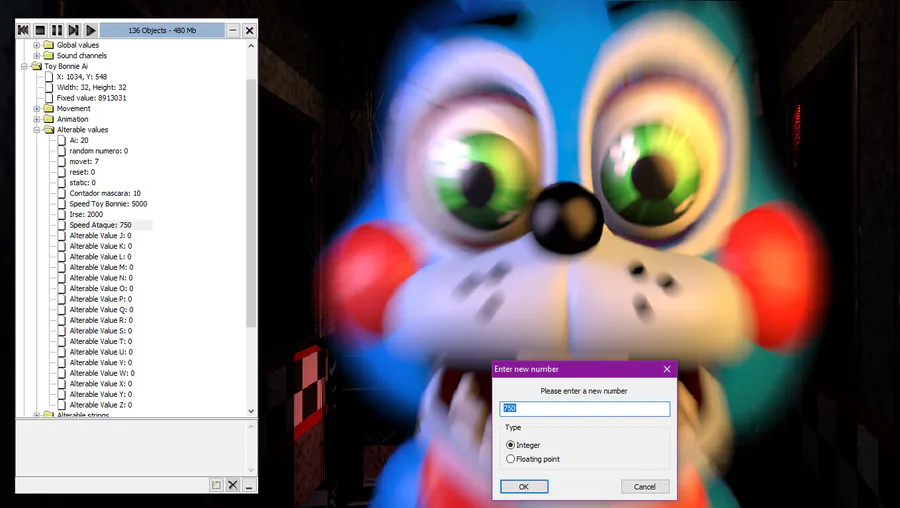Select the random numero: 0 value
Viewport: 900px width, 508px height.
click(99, 151)
